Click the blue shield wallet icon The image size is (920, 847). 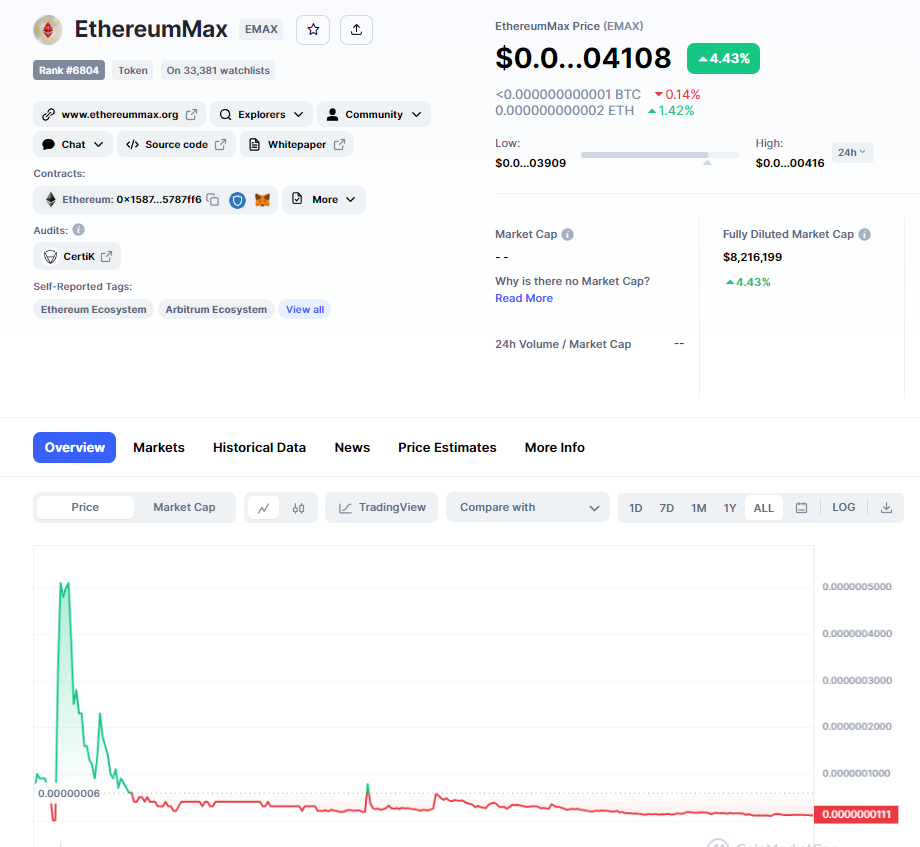(x=237, y=200)
